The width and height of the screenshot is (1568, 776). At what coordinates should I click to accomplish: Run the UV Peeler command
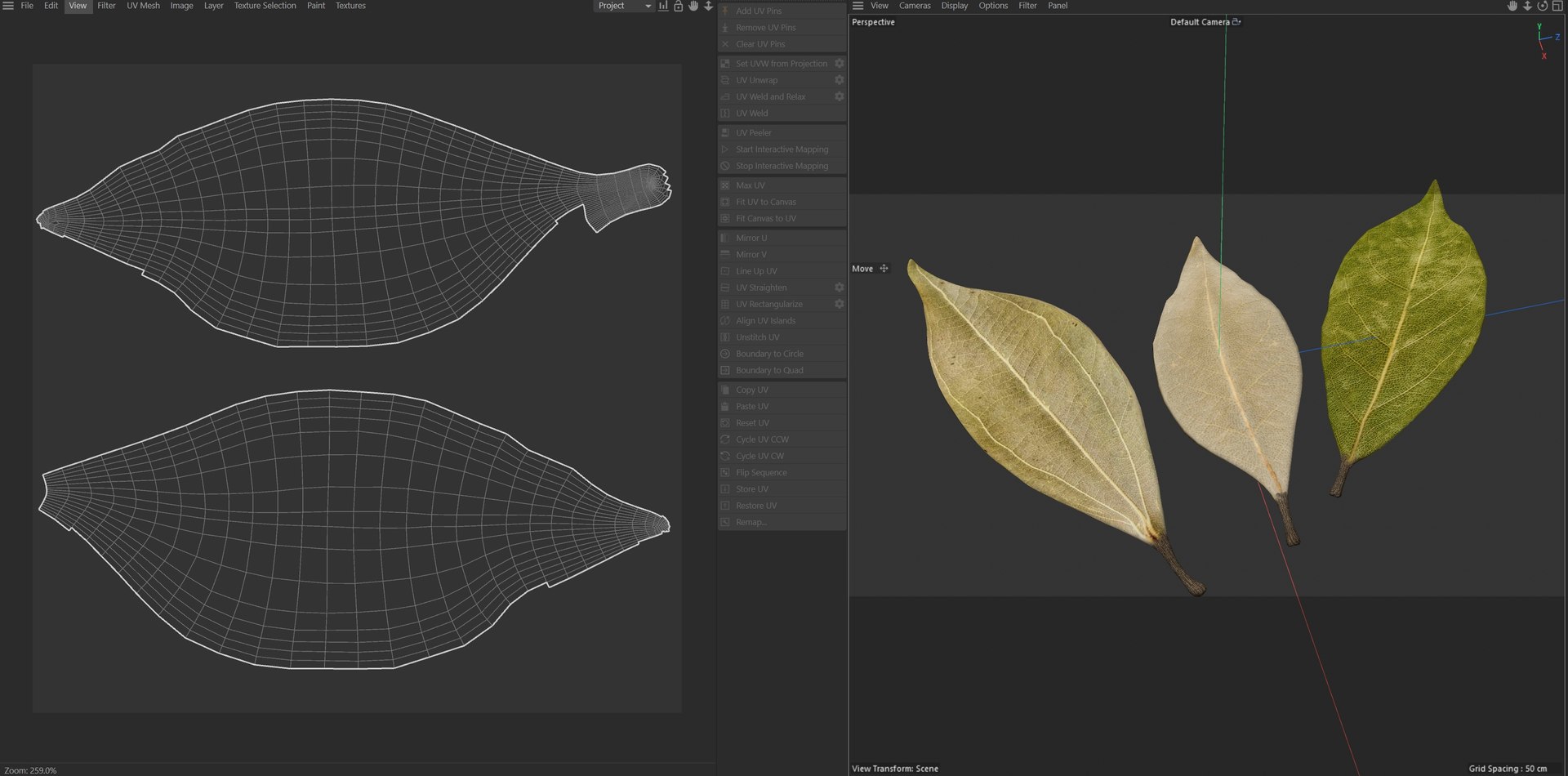pos(782,132)
